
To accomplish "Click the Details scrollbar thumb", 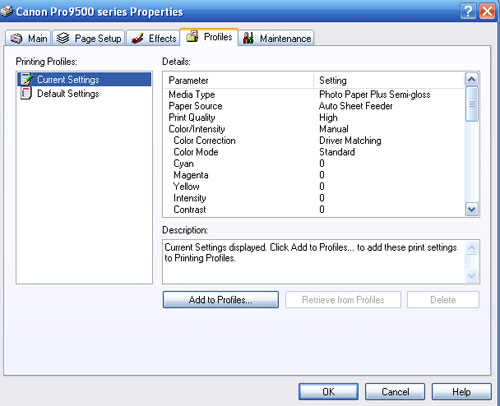I will click(x=472, y=104).
